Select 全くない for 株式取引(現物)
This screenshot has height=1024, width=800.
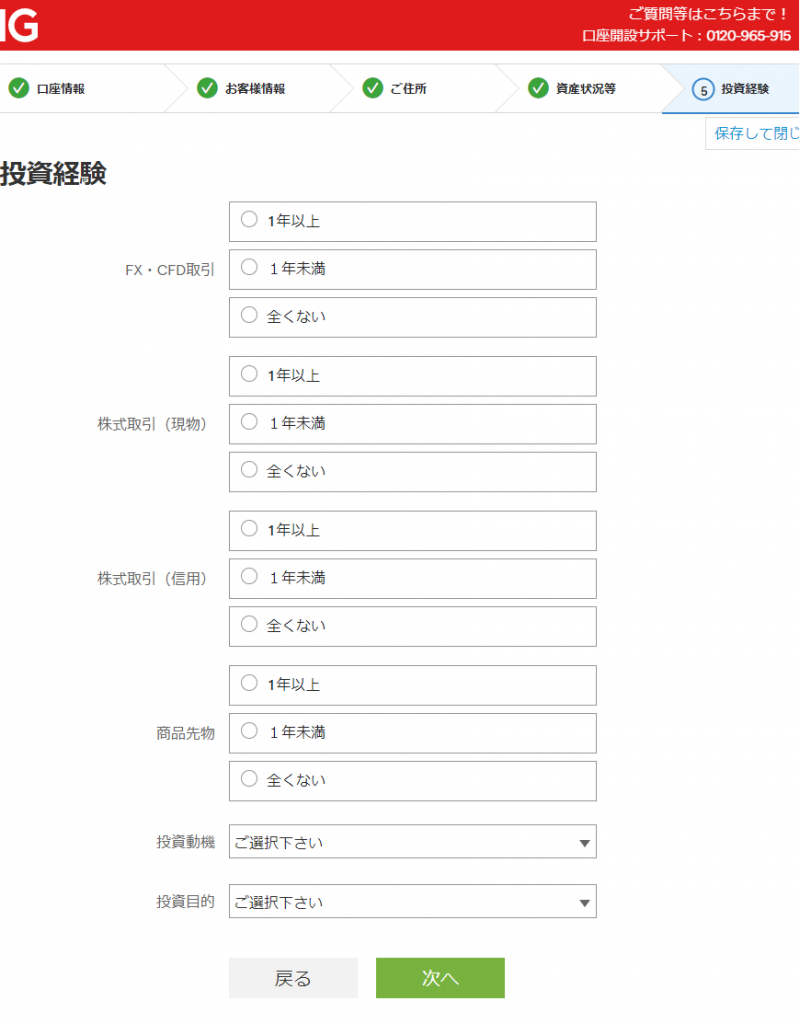click(413, 472)
